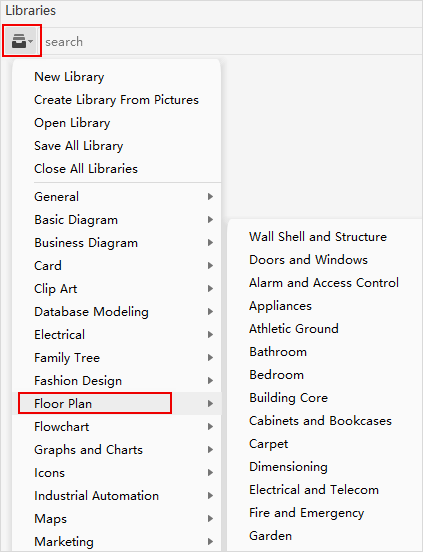Image resolution: width=423 pixels, height=552 pixels.
Task: Open Electrical and Telecom library
Action: point(314,490)
